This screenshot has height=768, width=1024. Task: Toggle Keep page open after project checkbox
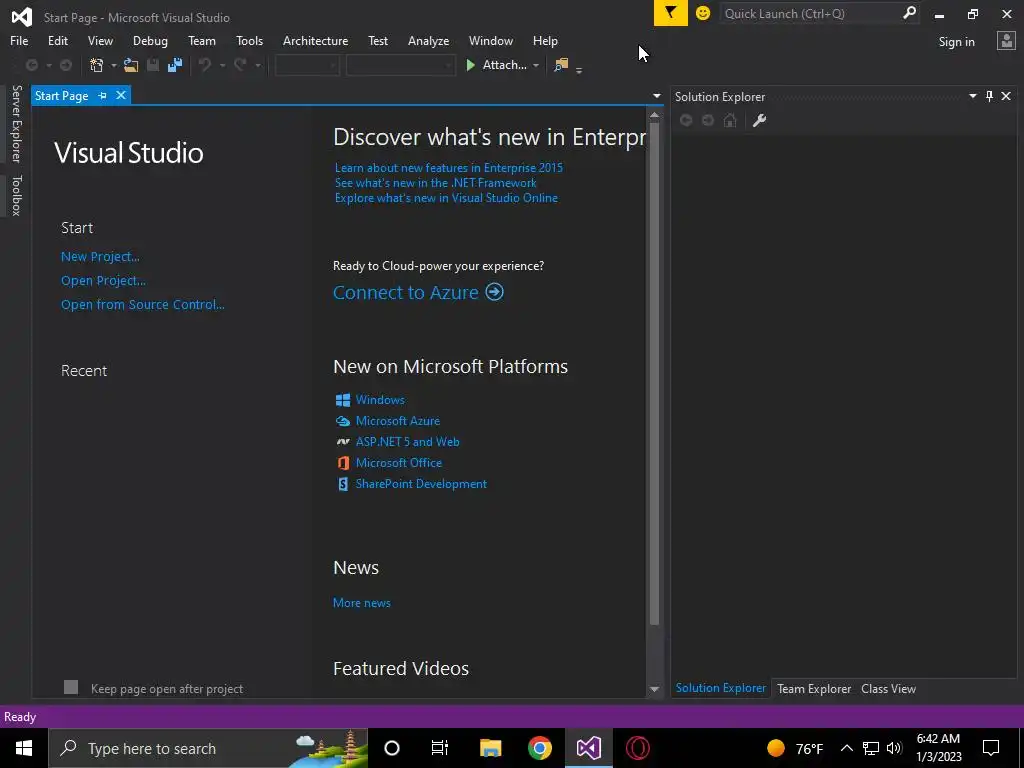[71, 687]
